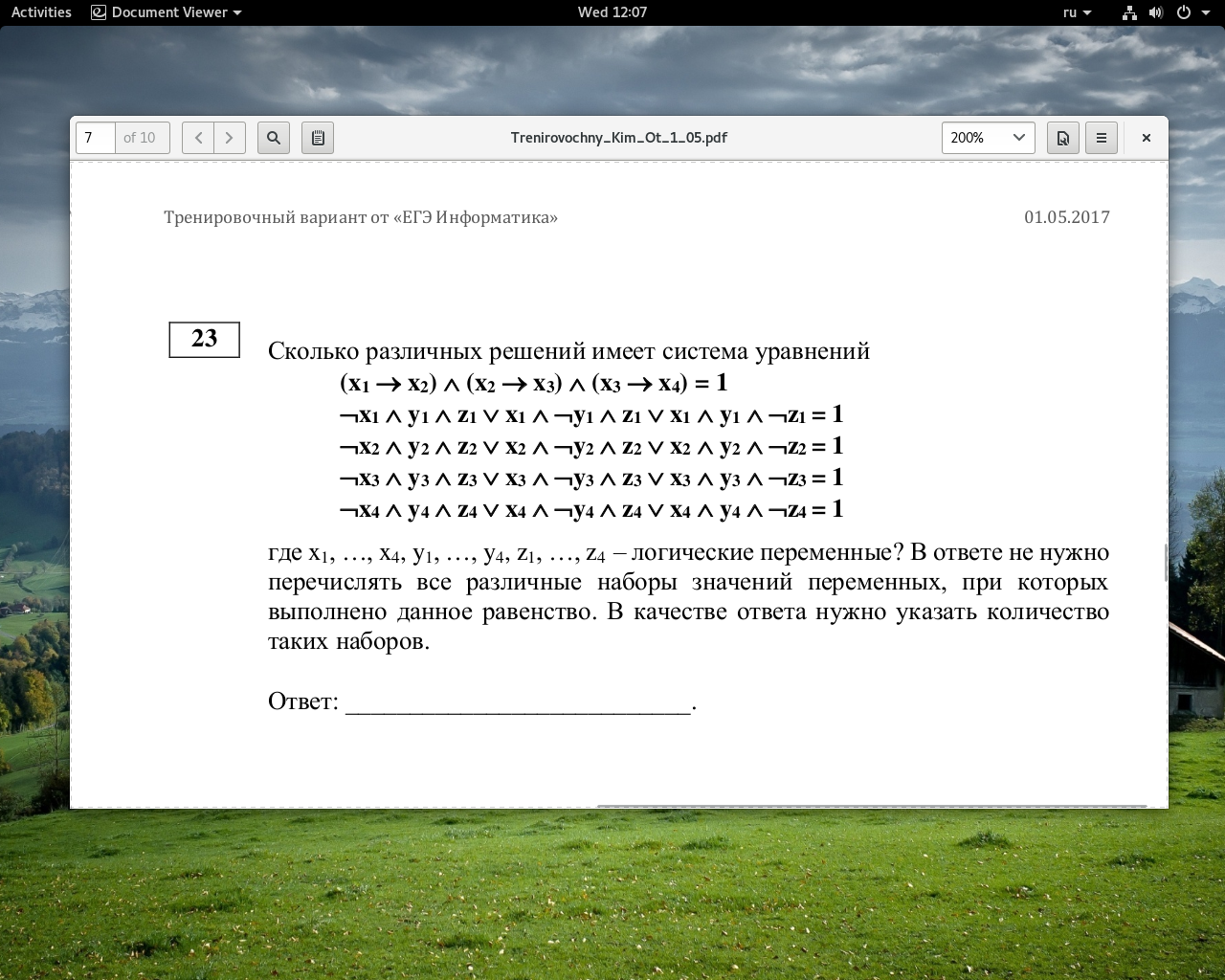This screenshot has width=1225, height=980.
Task: Open the Activities overview
Action: (41, 12)
